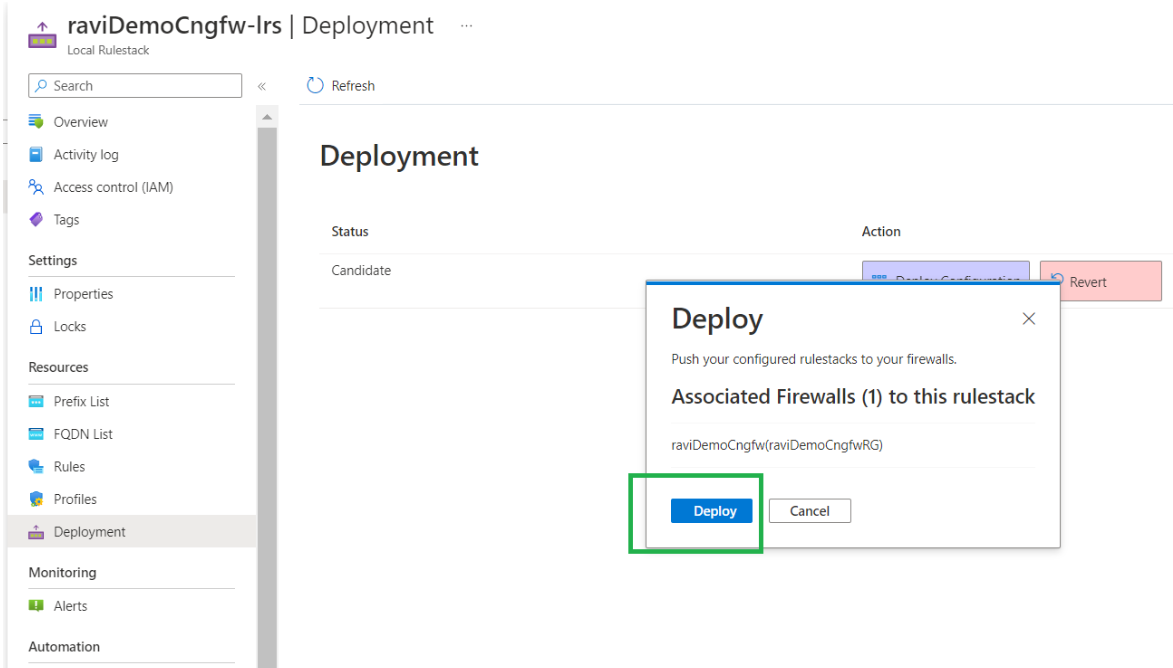Click the FQDN List icon

pyautogui.click(x=36, y=434)
